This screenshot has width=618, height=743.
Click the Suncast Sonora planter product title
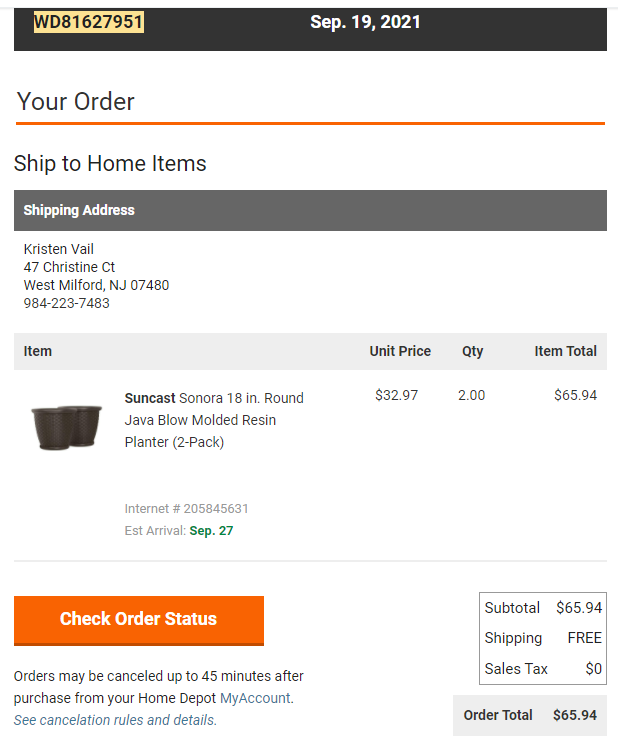click(x=214, y=420)
